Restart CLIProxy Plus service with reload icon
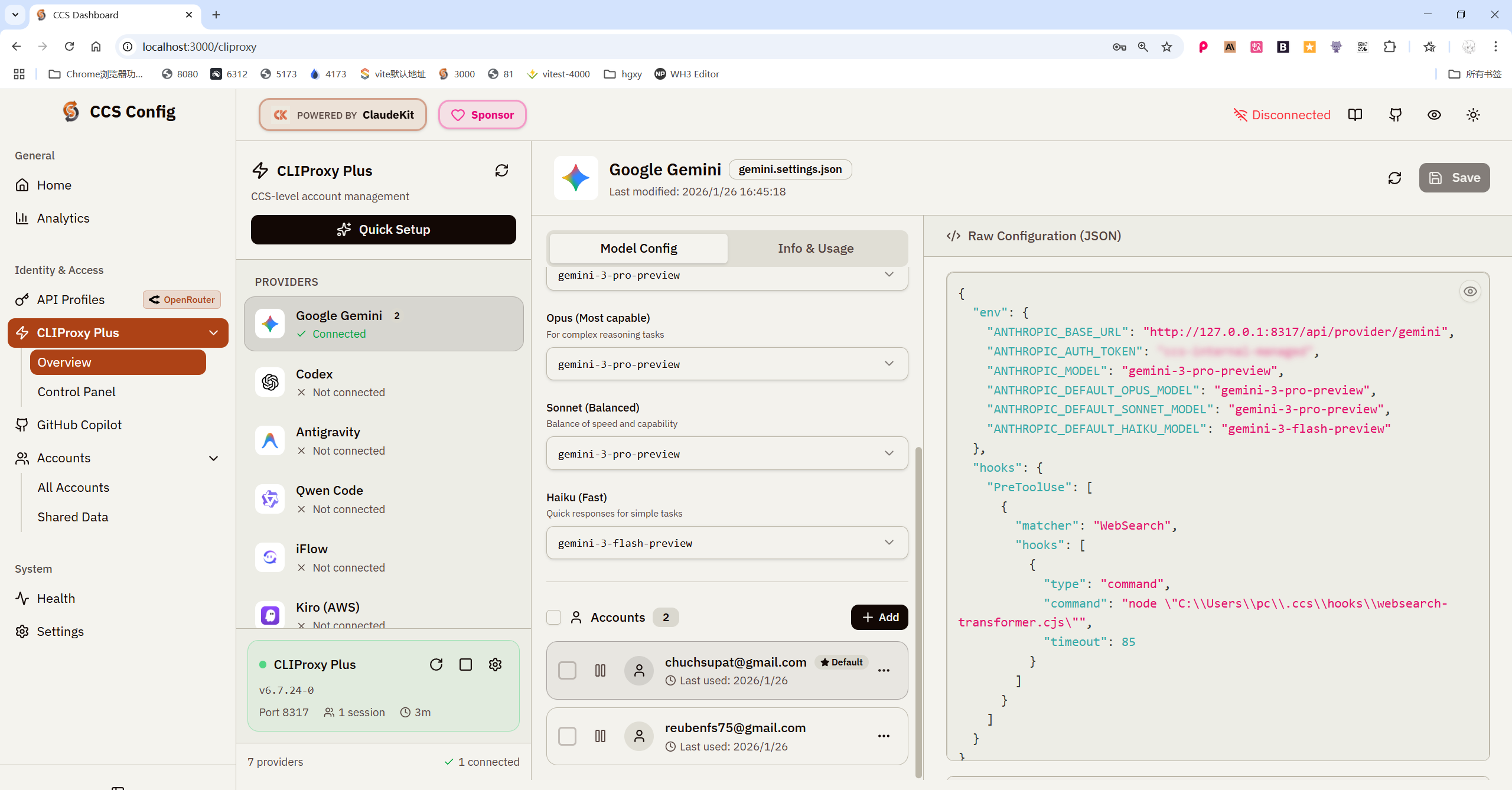 436,664
